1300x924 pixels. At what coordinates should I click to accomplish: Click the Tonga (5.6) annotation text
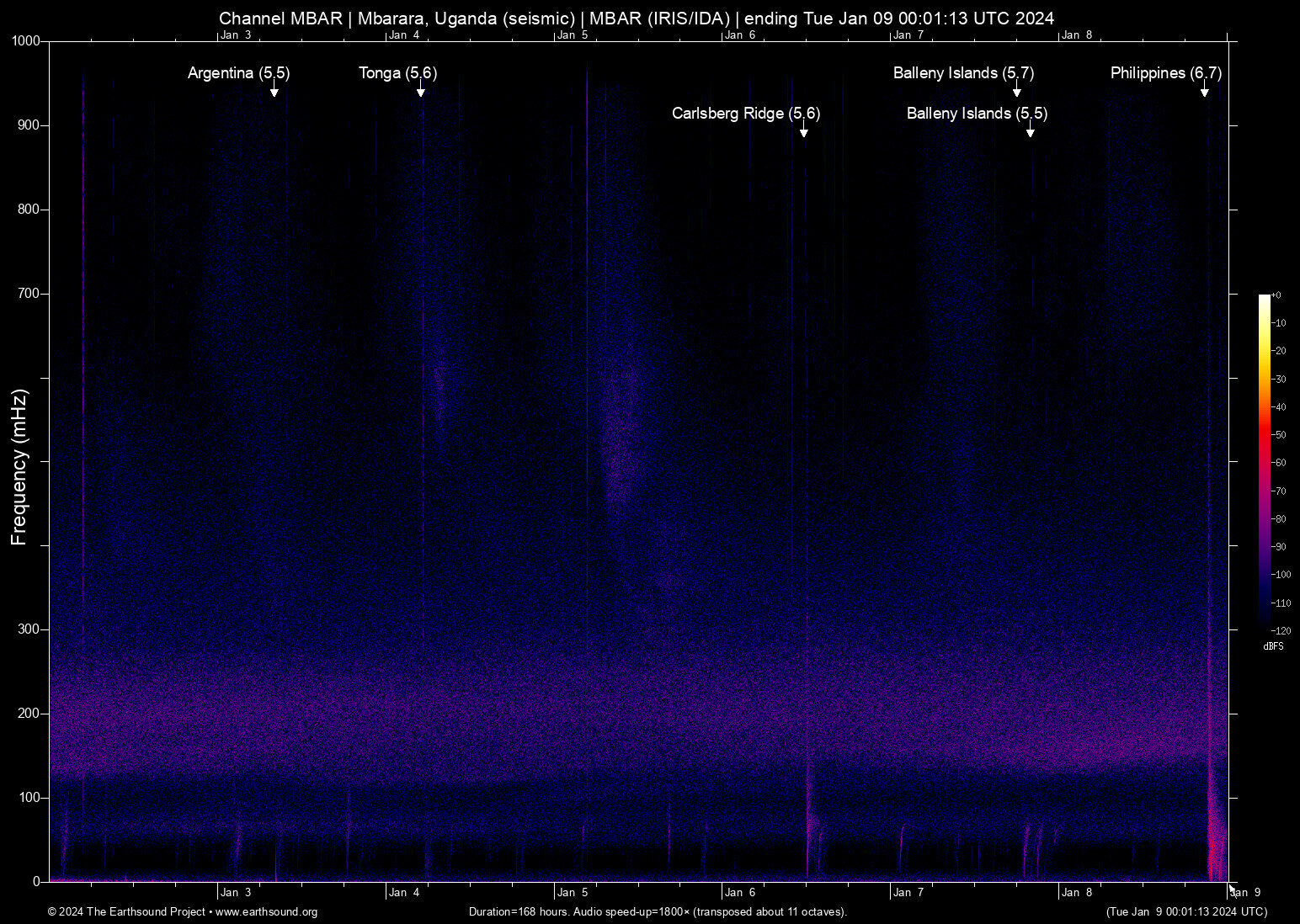coord(397,73)
